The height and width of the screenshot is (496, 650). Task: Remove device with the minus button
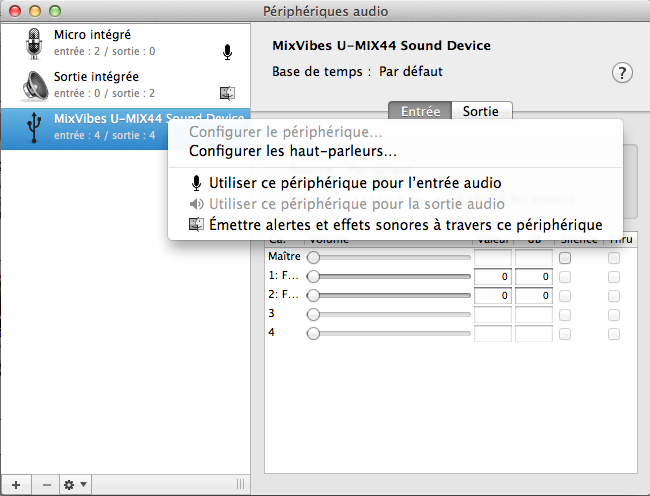(46, 485)
